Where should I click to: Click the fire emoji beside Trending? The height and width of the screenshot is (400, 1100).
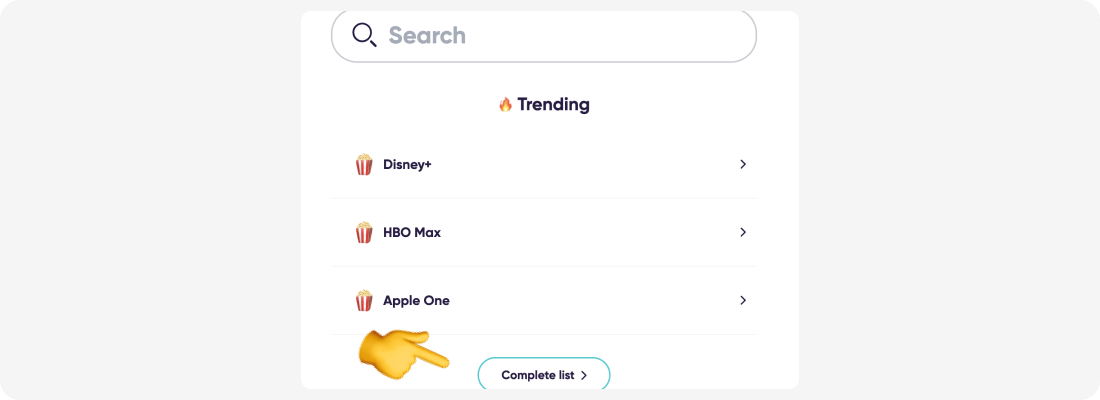pyautogui.click(x=505, y=105)
